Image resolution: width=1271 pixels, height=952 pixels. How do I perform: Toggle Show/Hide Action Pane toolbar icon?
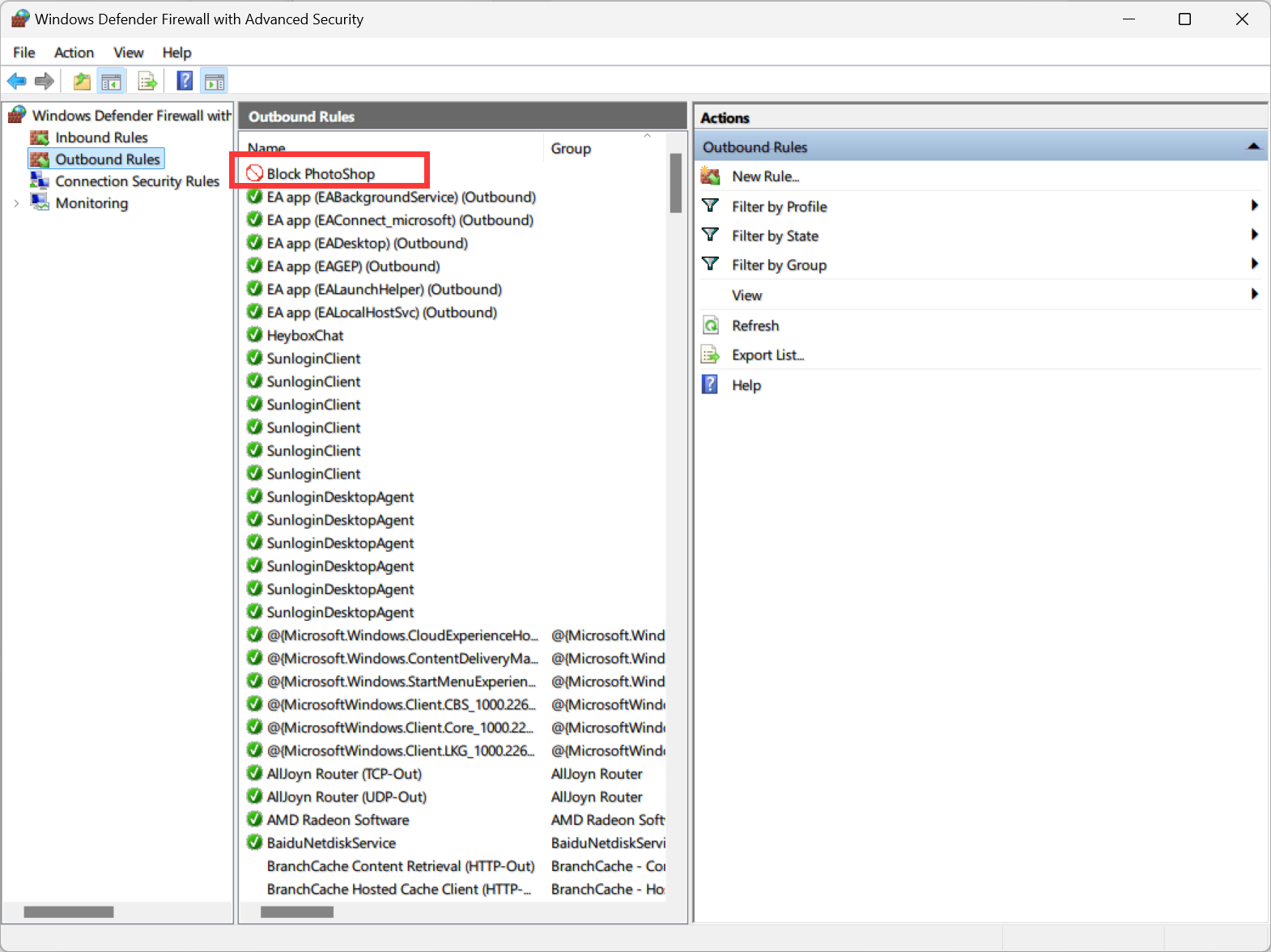coord(215,81)
